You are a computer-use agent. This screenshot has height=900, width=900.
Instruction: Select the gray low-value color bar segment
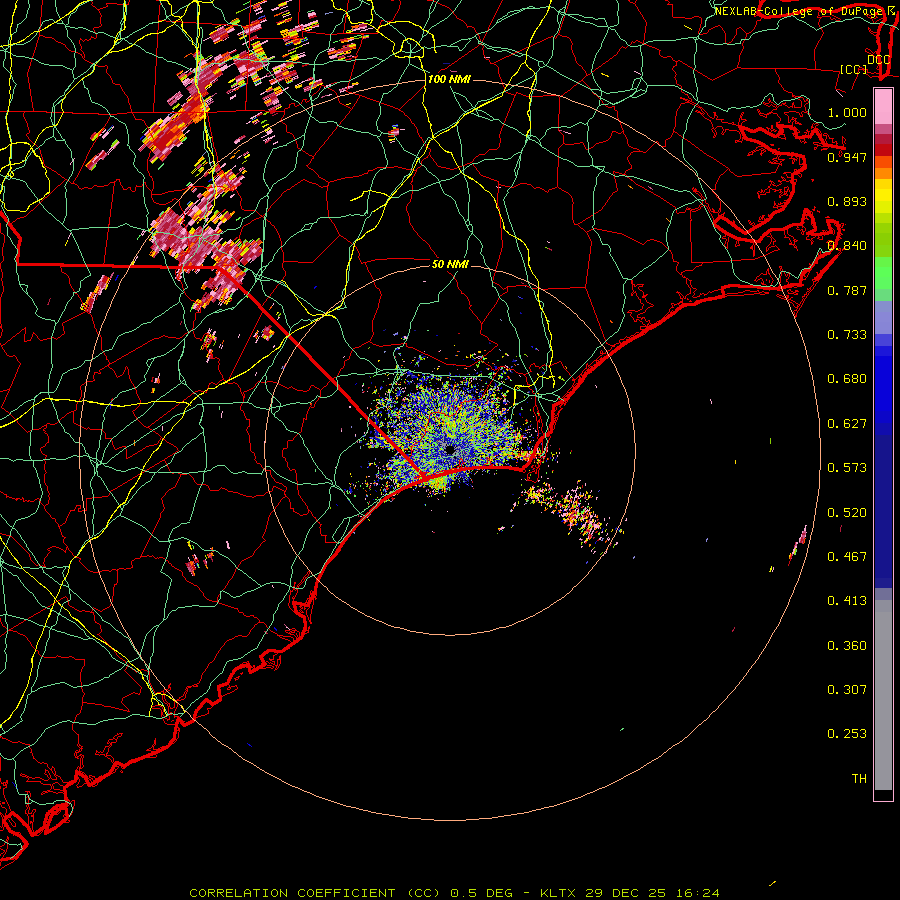tap(883, 695)
